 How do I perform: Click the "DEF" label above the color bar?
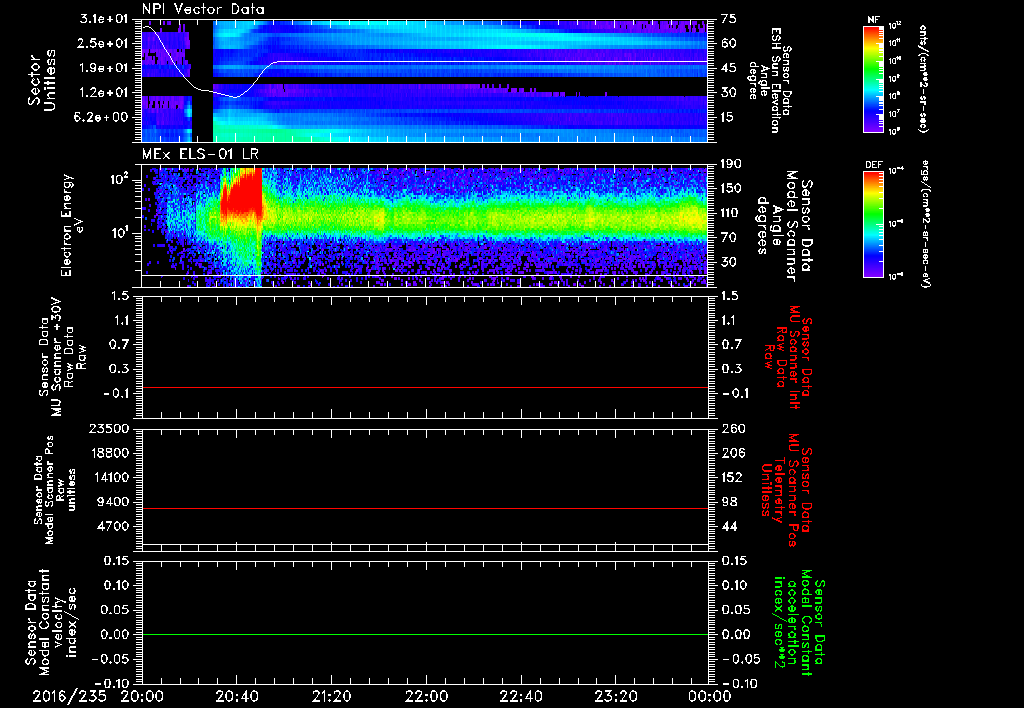[x=873, y=165]
